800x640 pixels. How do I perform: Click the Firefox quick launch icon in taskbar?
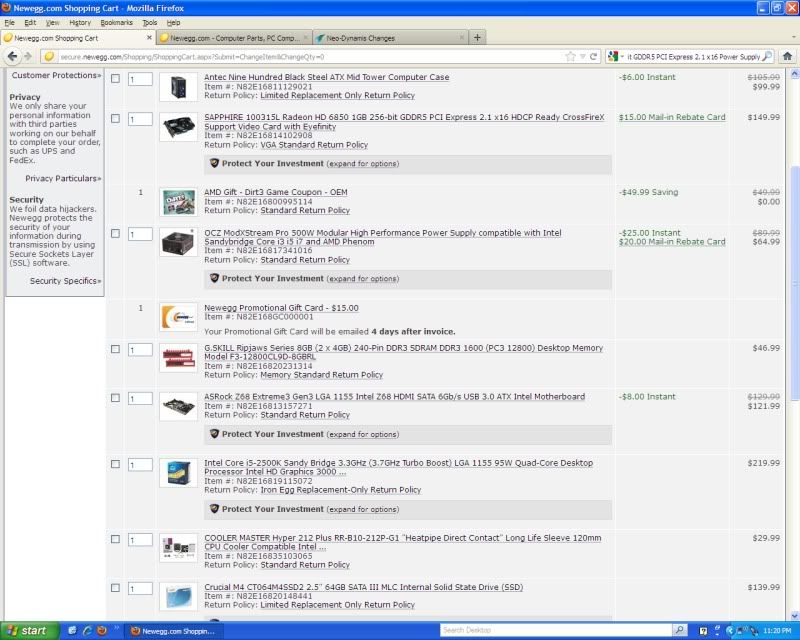[102, 630]
